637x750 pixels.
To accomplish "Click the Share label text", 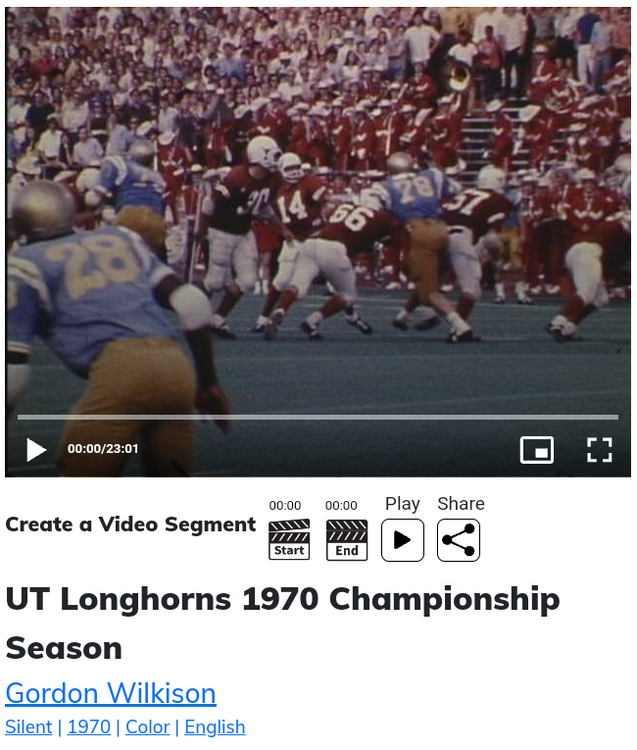I will pos(461,504).
